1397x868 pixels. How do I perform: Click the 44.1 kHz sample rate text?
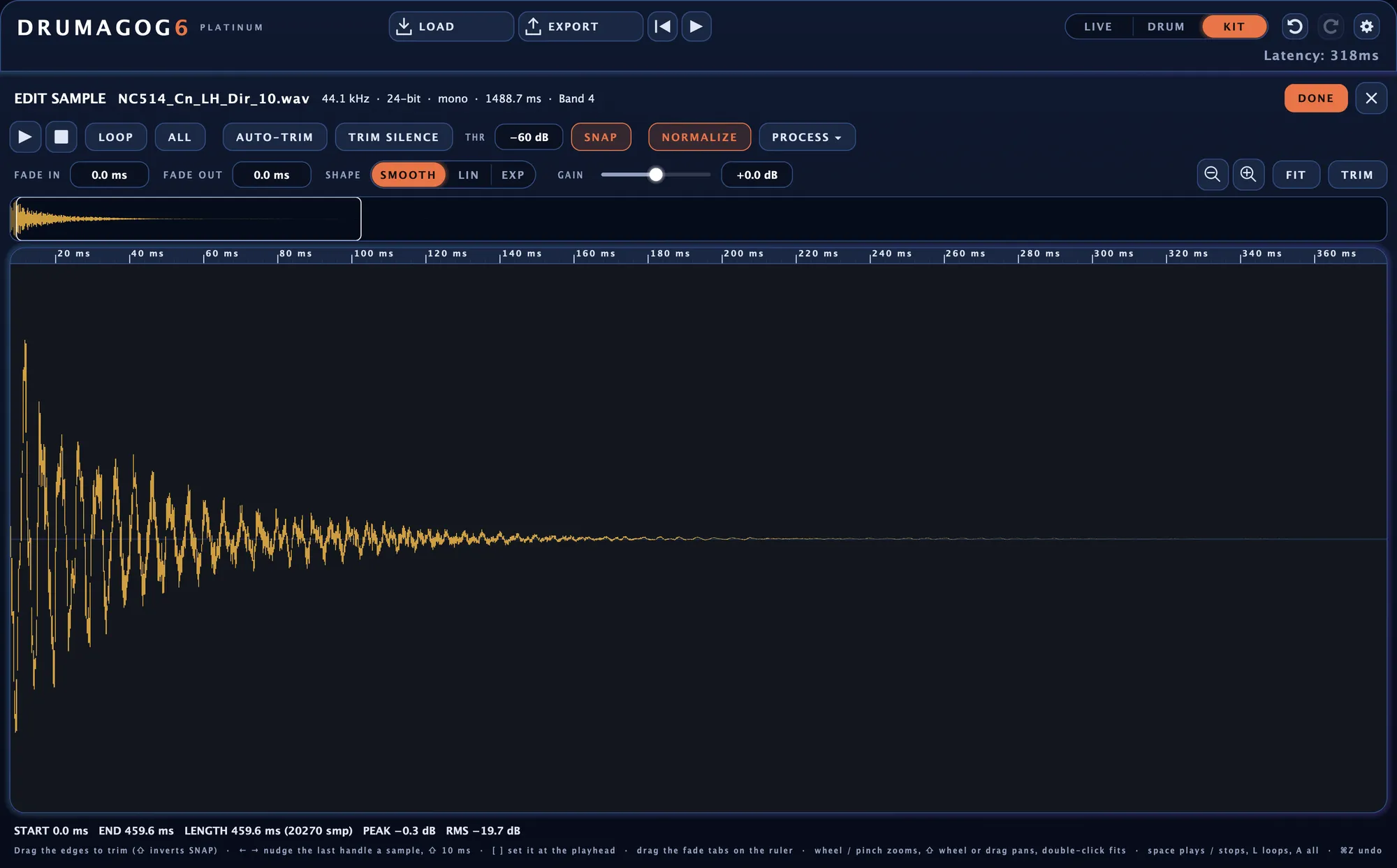pyautogui.click(x=346, y=98)
